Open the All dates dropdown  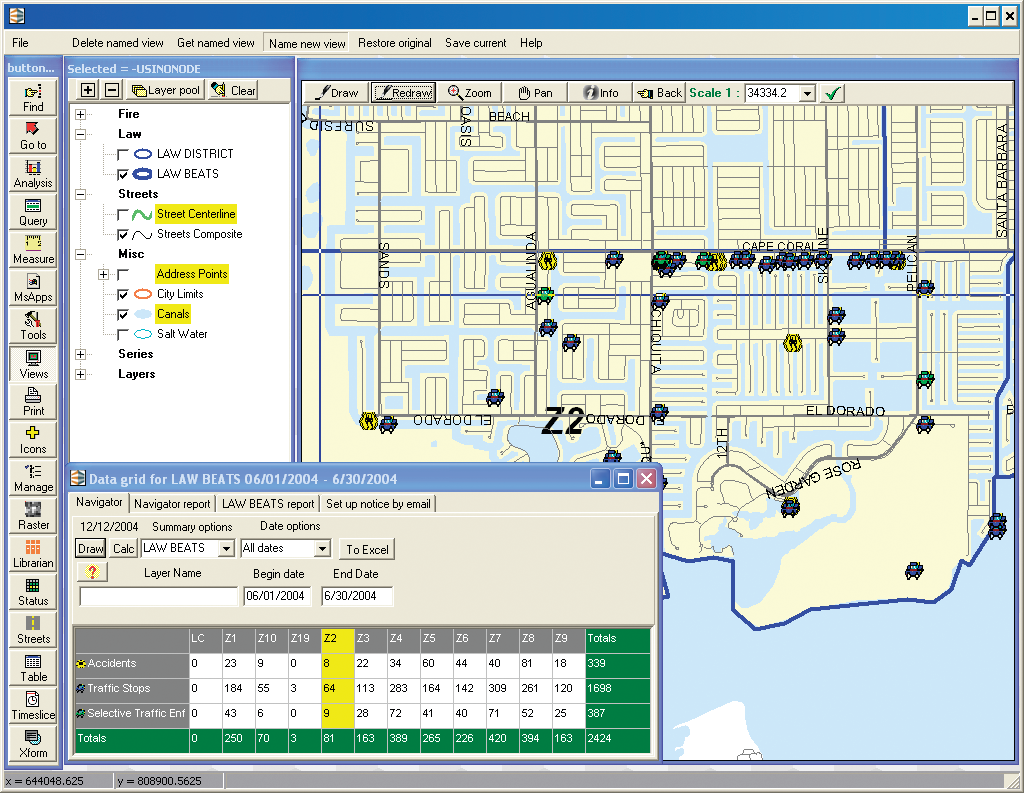point(321,549)
